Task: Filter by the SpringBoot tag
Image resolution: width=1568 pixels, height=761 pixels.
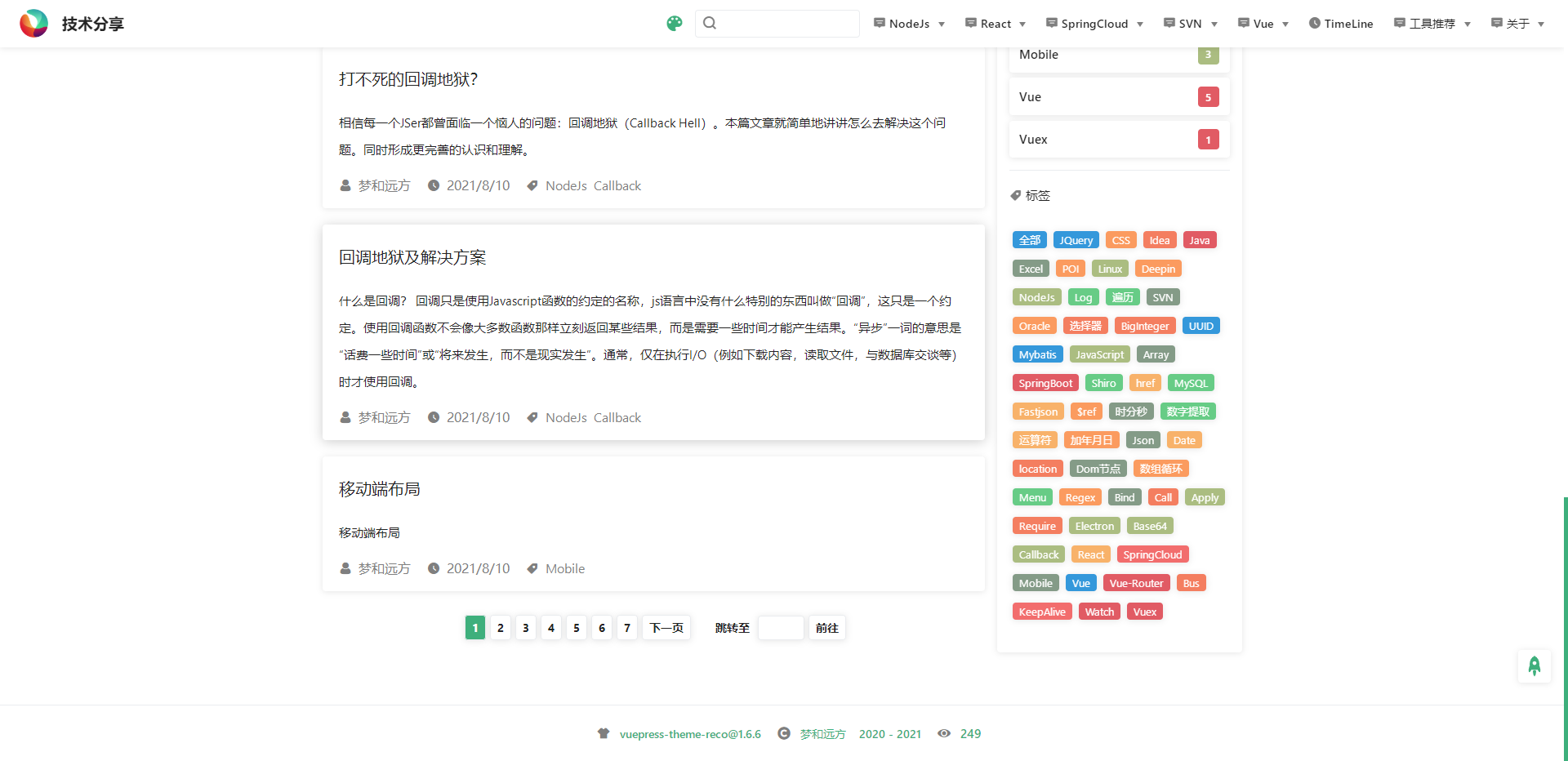Action: coord(1045,383)
